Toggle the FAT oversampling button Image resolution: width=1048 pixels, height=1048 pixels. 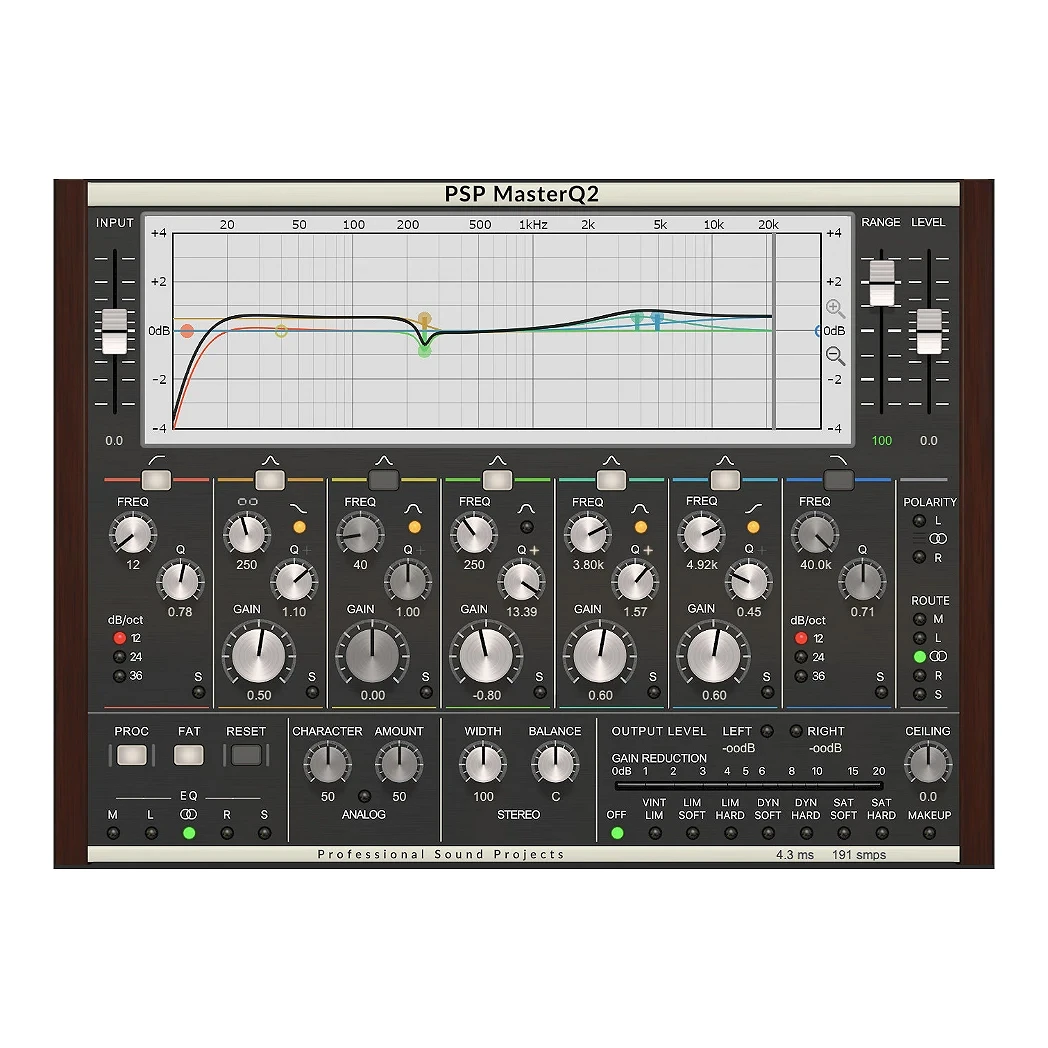189,757
